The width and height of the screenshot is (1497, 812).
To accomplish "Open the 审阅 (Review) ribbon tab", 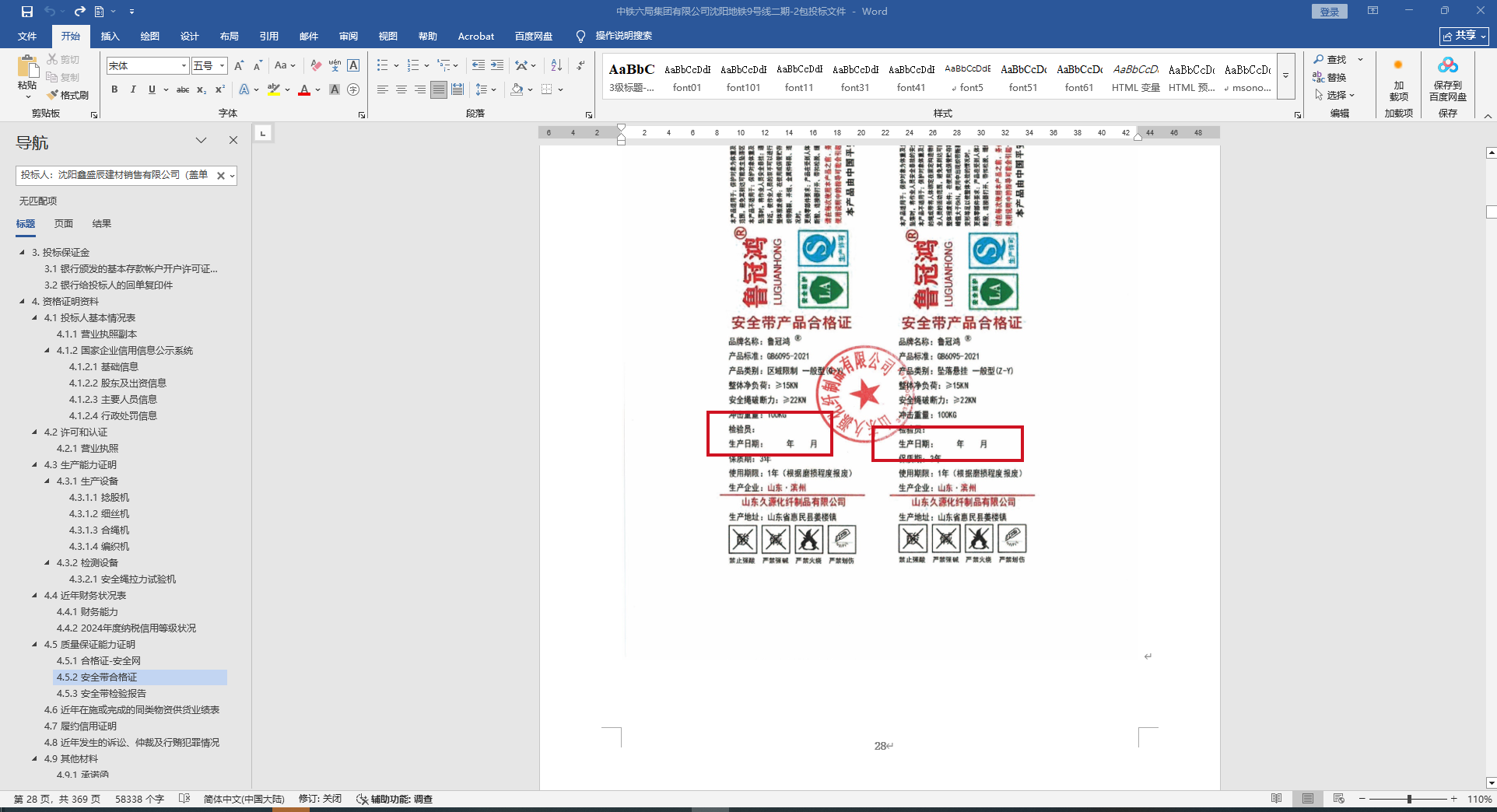I will pyautogui.click(x=349, y=37).
